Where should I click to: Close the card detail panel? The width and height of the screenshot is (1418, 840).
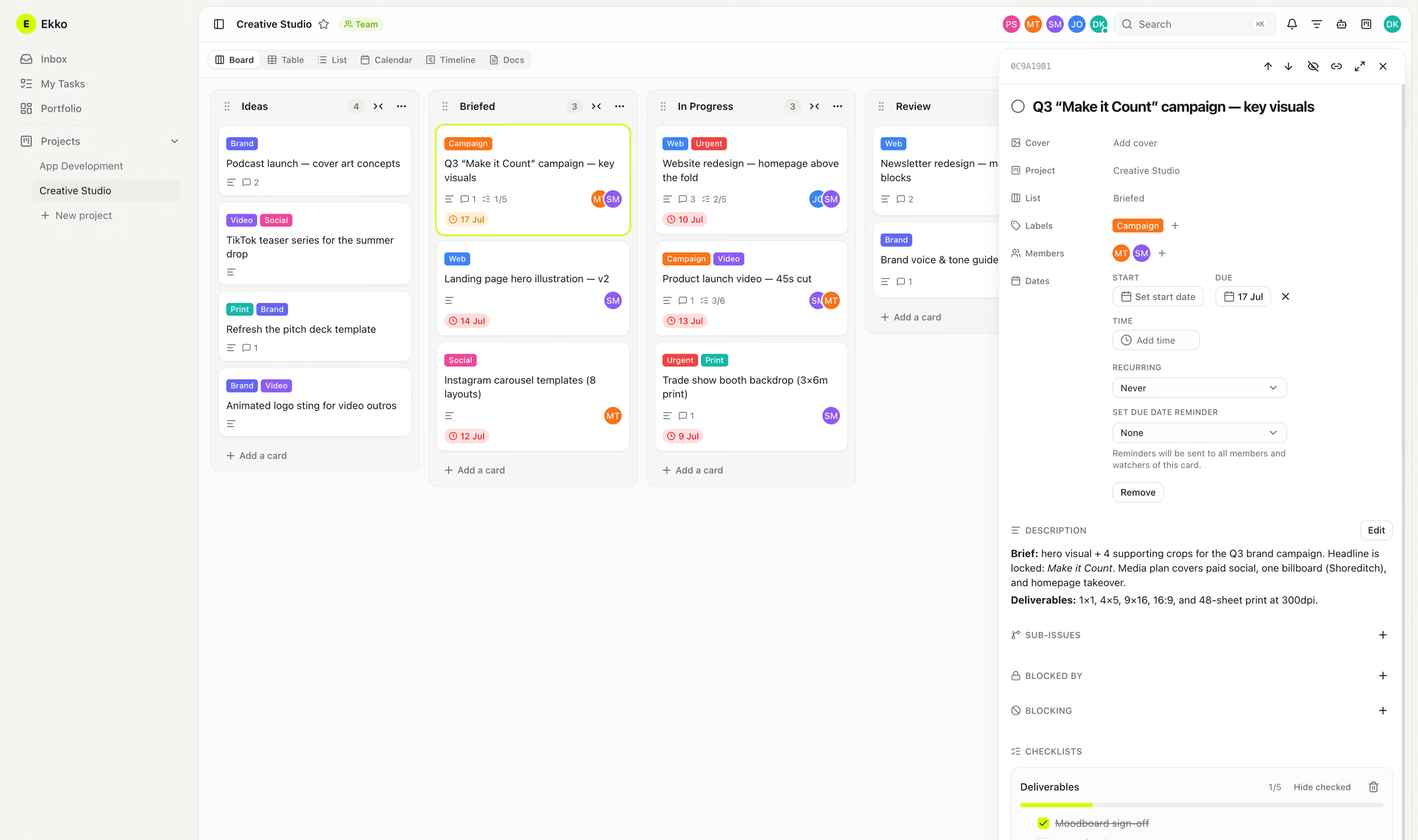(x=1383, y=66)
